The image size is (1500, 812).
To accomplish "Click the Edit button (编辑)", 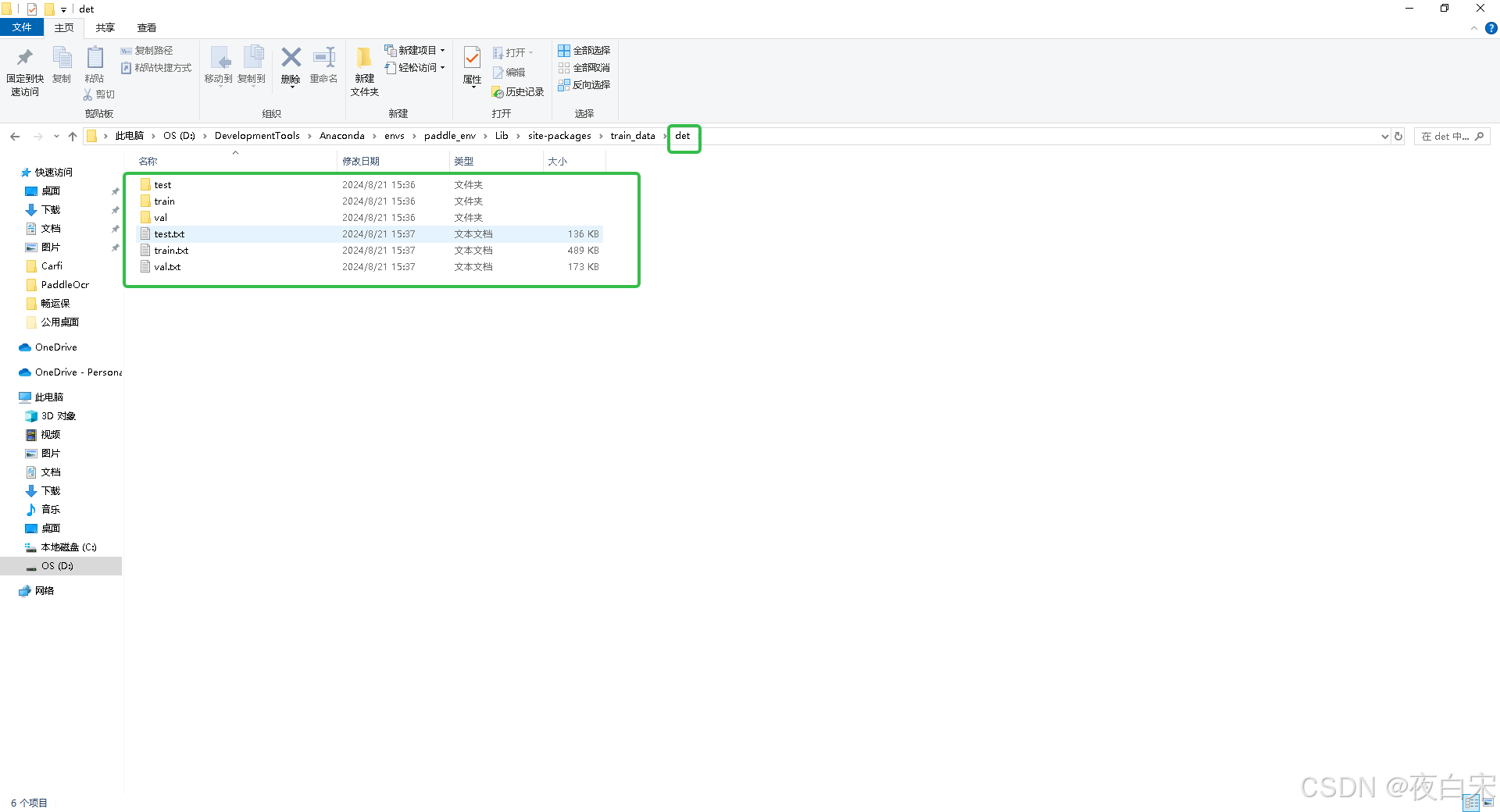I will pos(509,73).
